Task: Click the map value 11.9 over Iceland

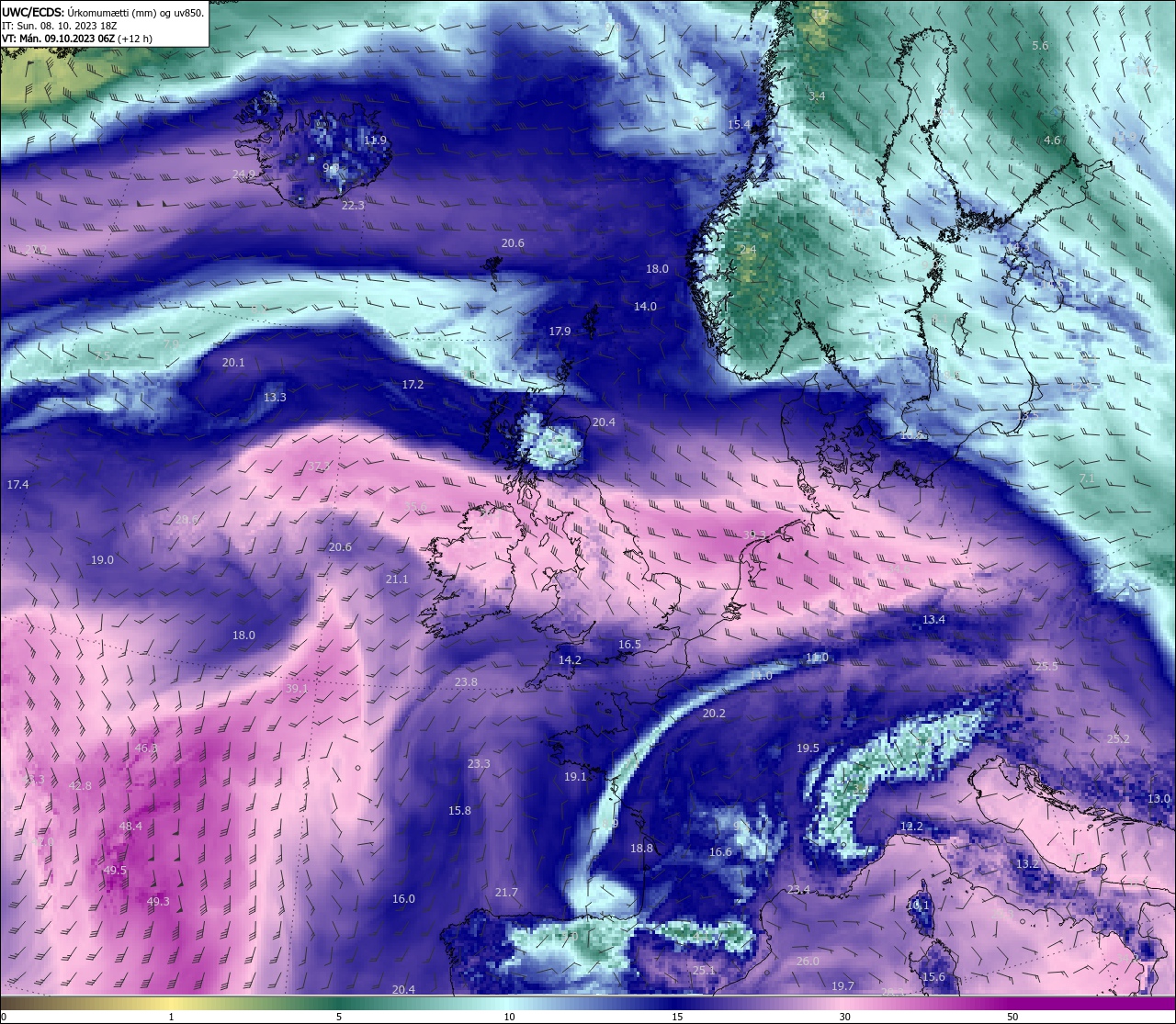Action: (375, 141)
